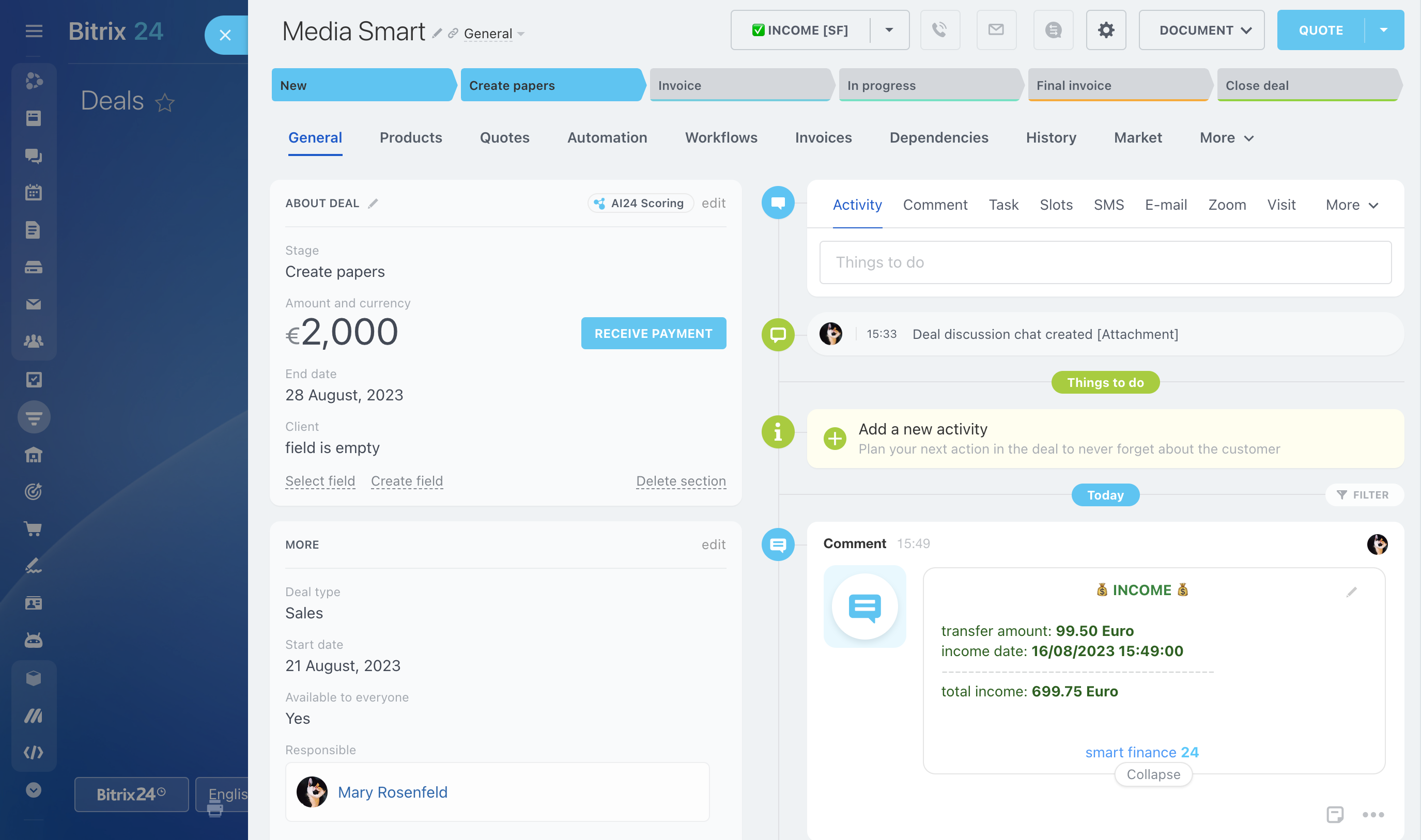Open the DOCUMENT dropdown

click(1201, 30)
